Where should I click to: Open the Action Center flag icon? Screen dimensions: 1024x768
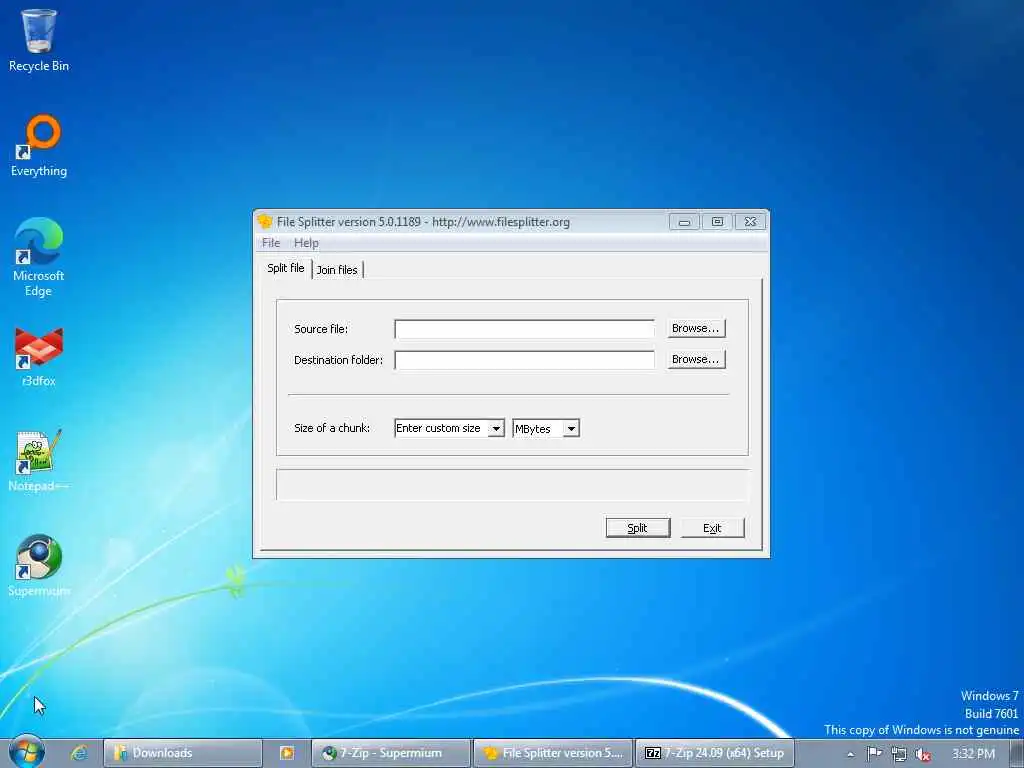click(x=874, y=754)
